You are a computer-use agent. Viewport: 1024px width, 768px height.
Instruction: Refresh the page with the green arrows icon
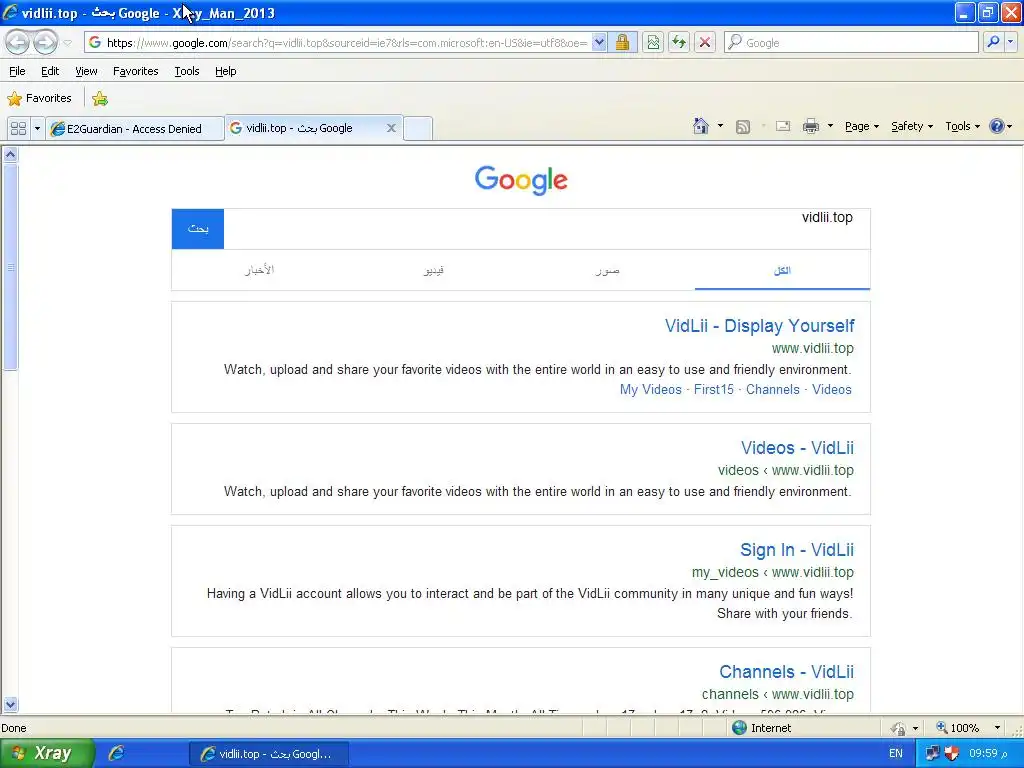point(679,42)
